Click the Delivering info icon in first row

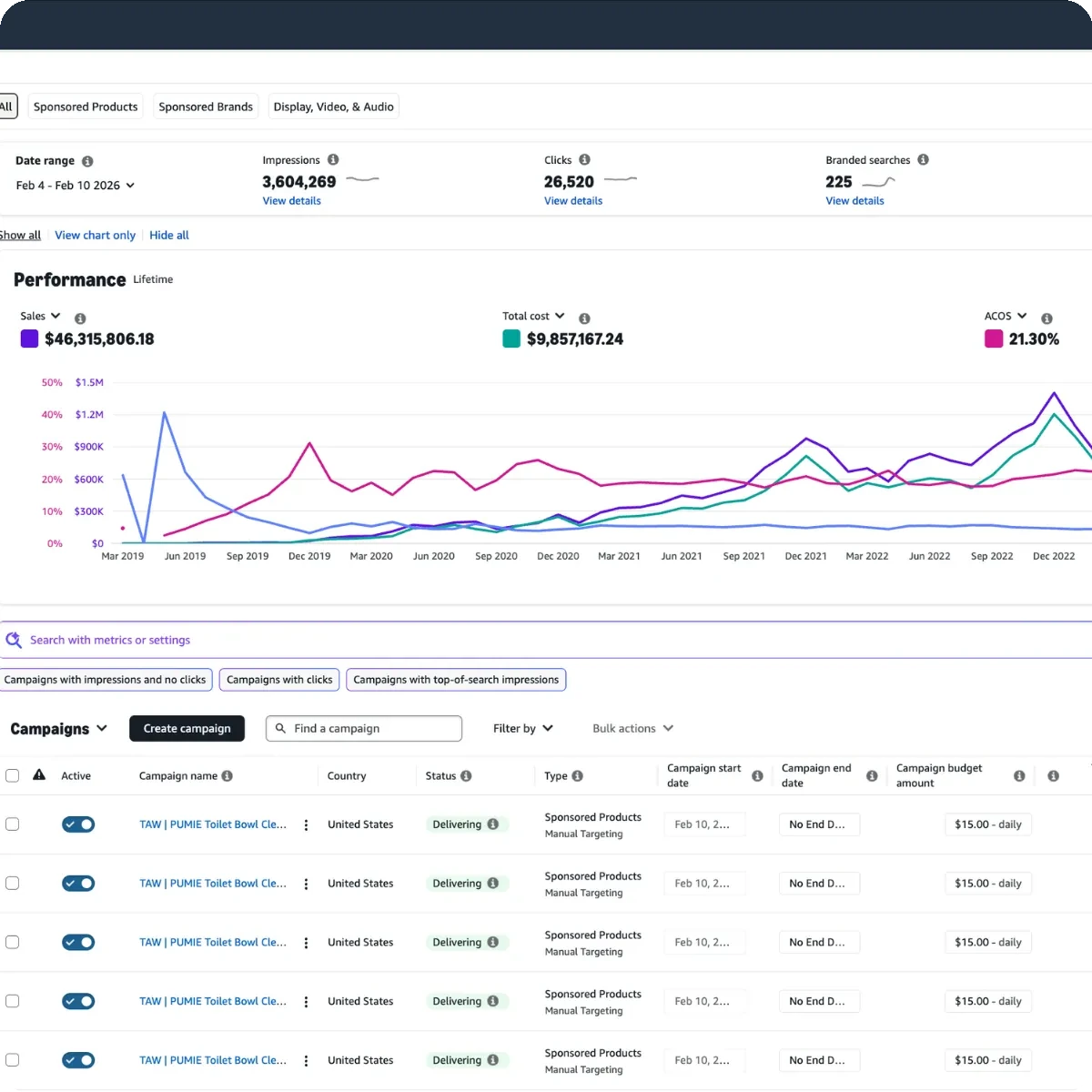coord(492,824)
